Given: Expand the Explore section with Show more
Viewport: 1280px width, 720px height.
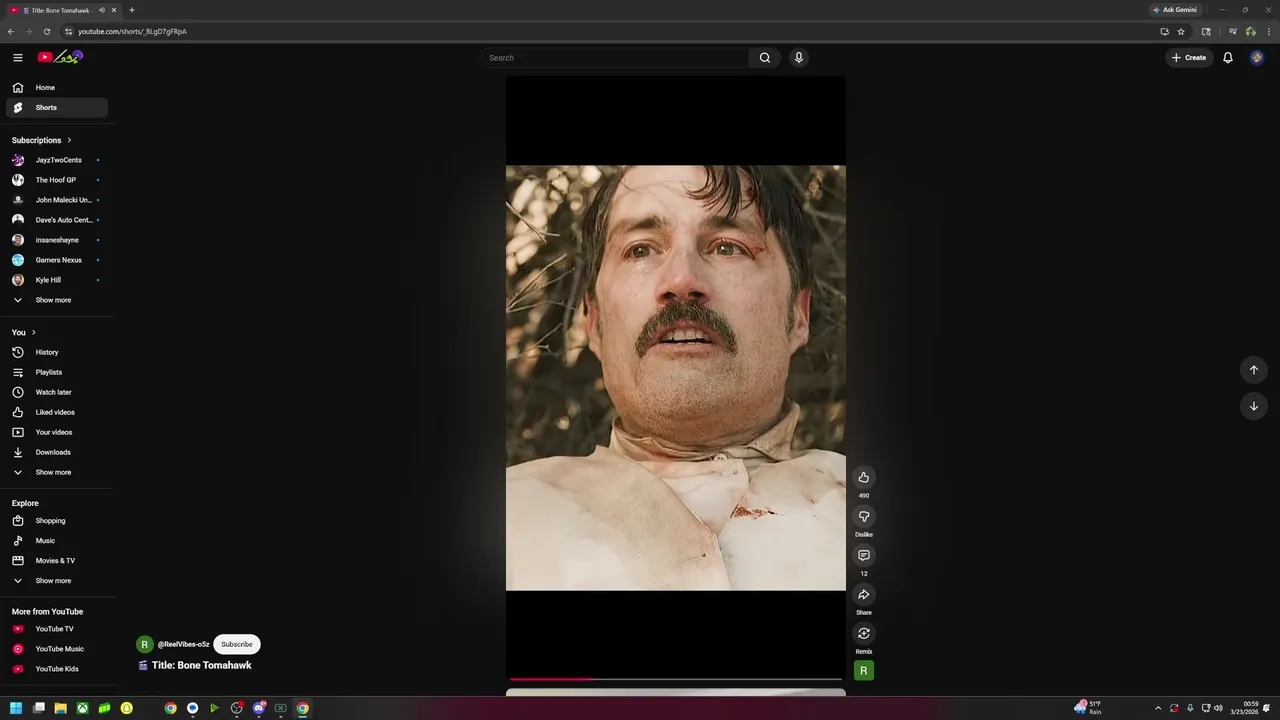Looking at the screenshot, I should pyautogui.click(x=57, y=581).
